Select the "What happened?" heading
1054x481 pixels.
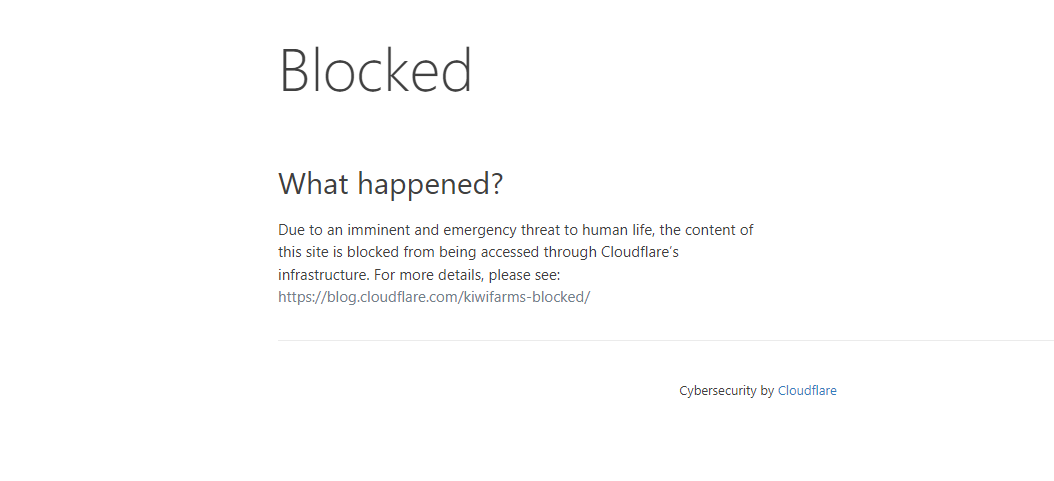coord(390,184)
